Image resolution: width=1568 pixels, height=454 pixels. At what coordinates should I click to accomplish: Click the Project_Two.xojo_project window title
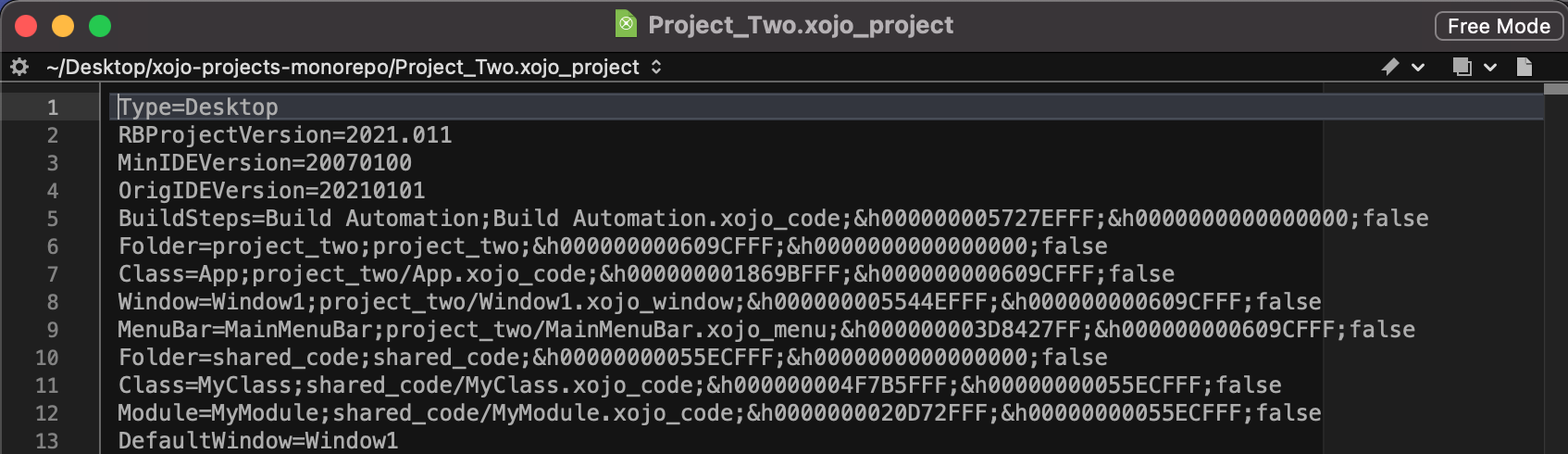point(801,25)
